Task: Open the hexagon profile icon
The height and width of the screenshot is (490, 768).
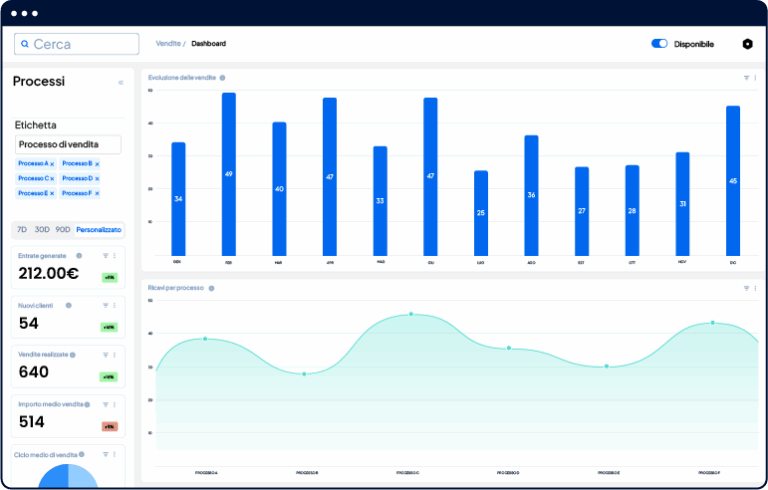Action: coord(747,44)
